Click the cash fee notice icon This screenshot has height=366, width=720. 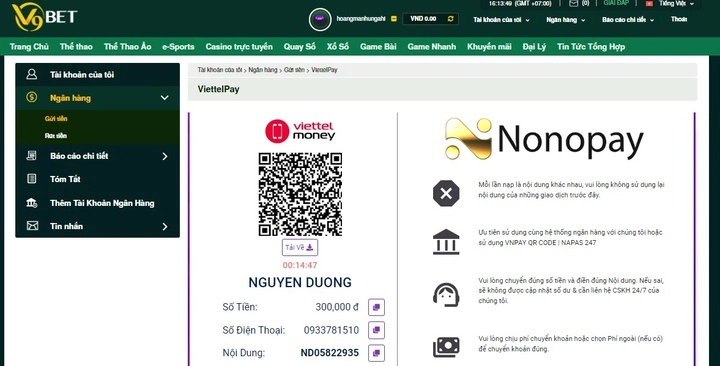[x=446, y=347]
